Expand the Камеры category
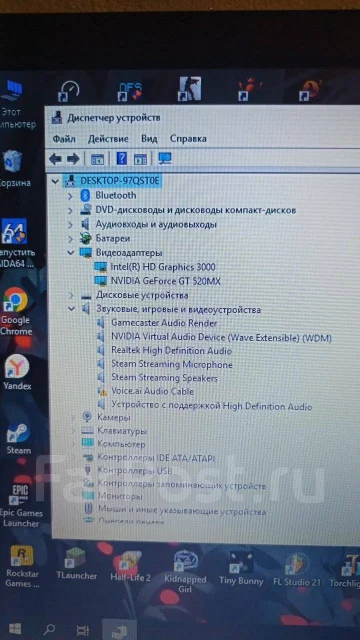360x640 pixels. tap(73, 417)
